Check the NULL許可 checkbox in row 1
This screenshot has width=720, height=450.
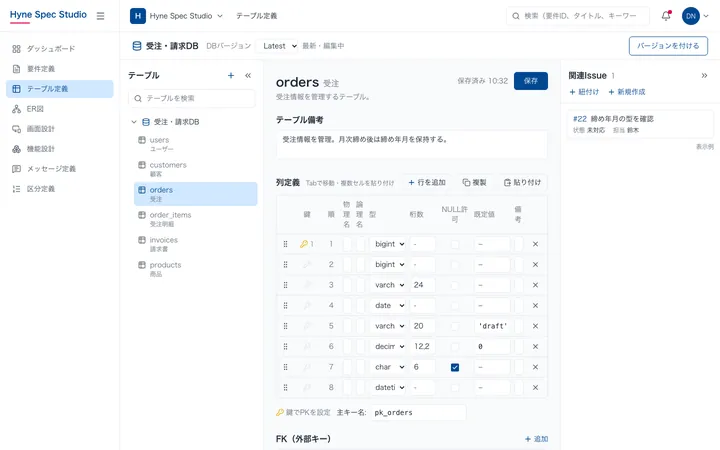tap(455, 244)
